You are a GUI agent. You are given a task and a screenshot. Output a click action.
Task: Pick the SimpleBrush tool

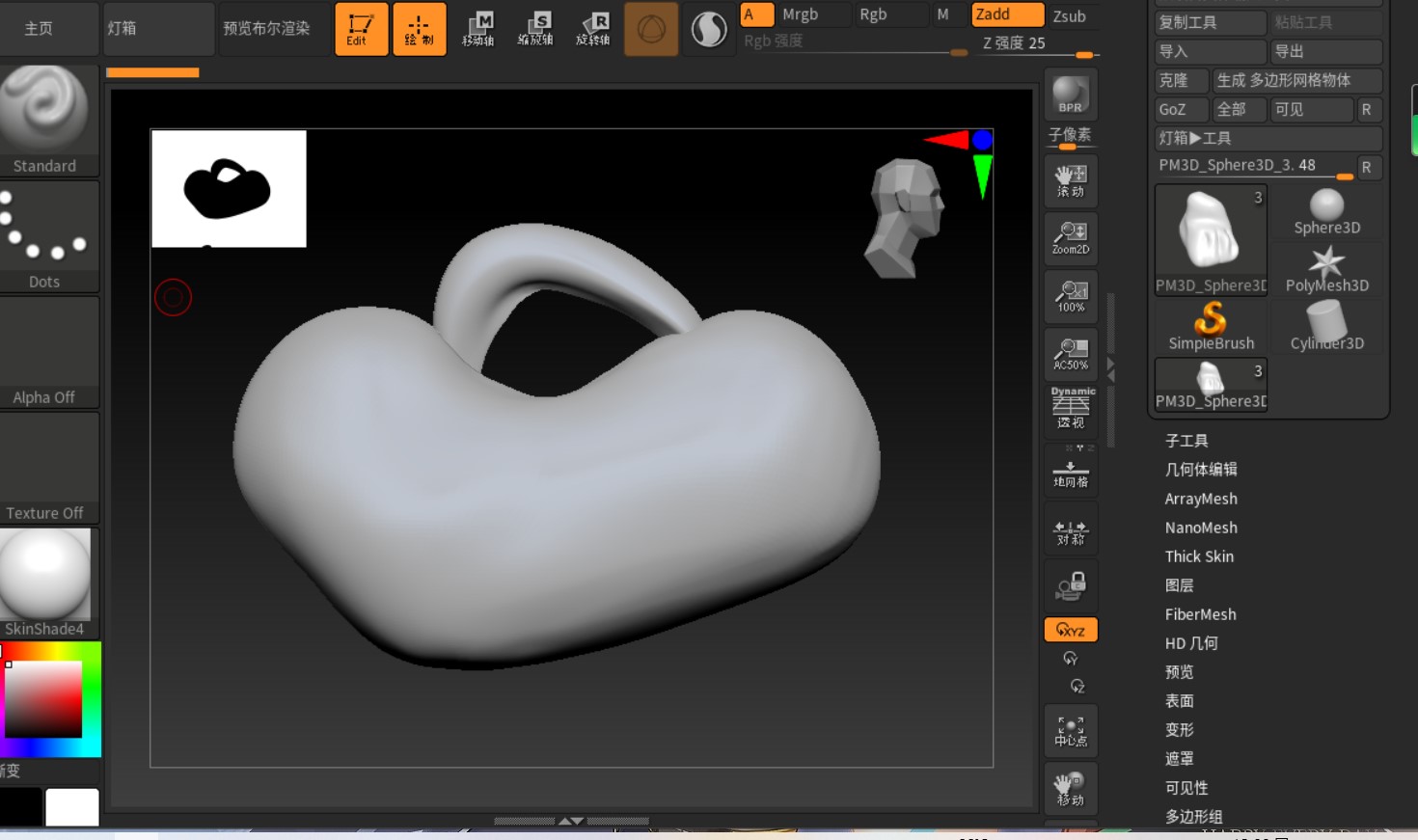pos(1211,328)
